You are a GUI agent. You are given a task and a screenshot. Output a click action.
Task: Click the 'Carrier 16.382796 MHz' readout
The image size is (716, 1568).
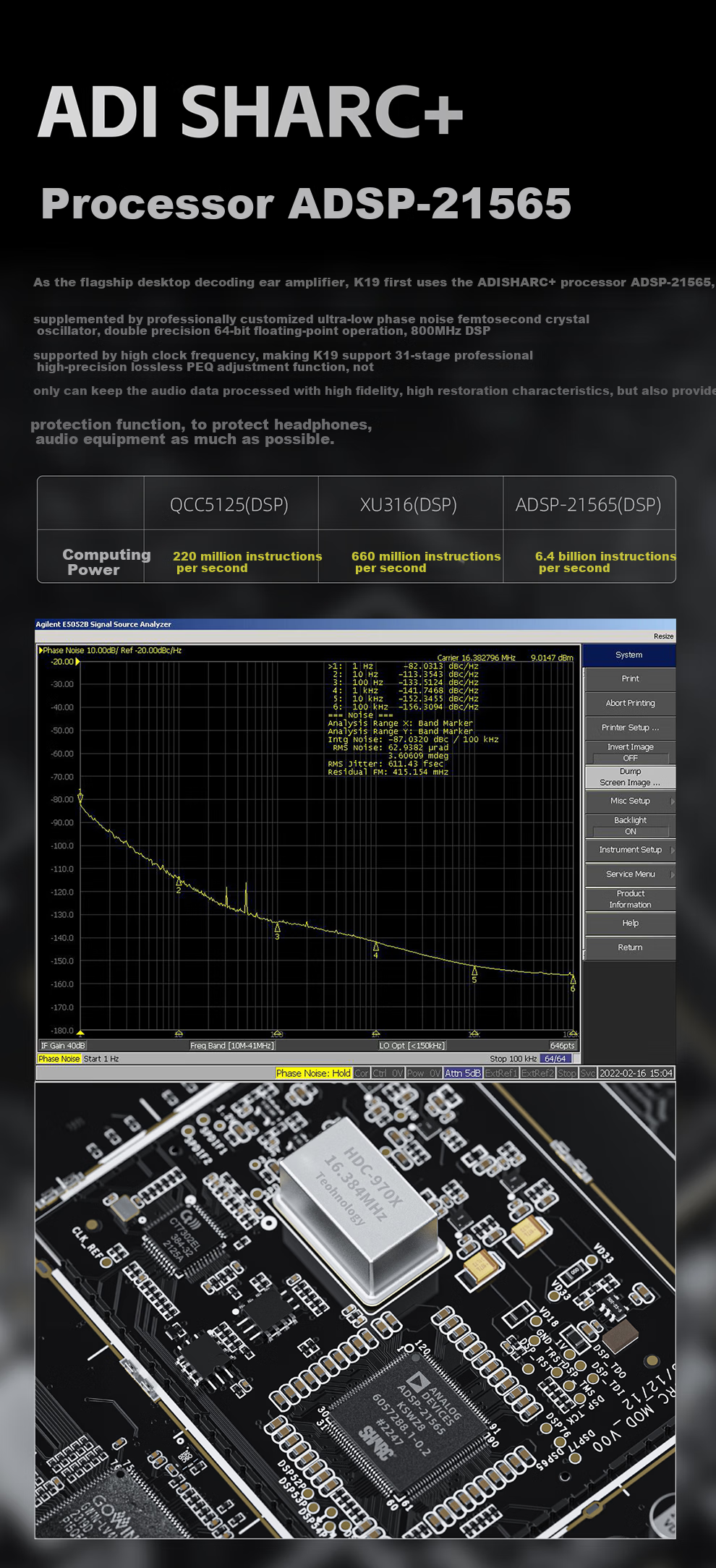477,658
